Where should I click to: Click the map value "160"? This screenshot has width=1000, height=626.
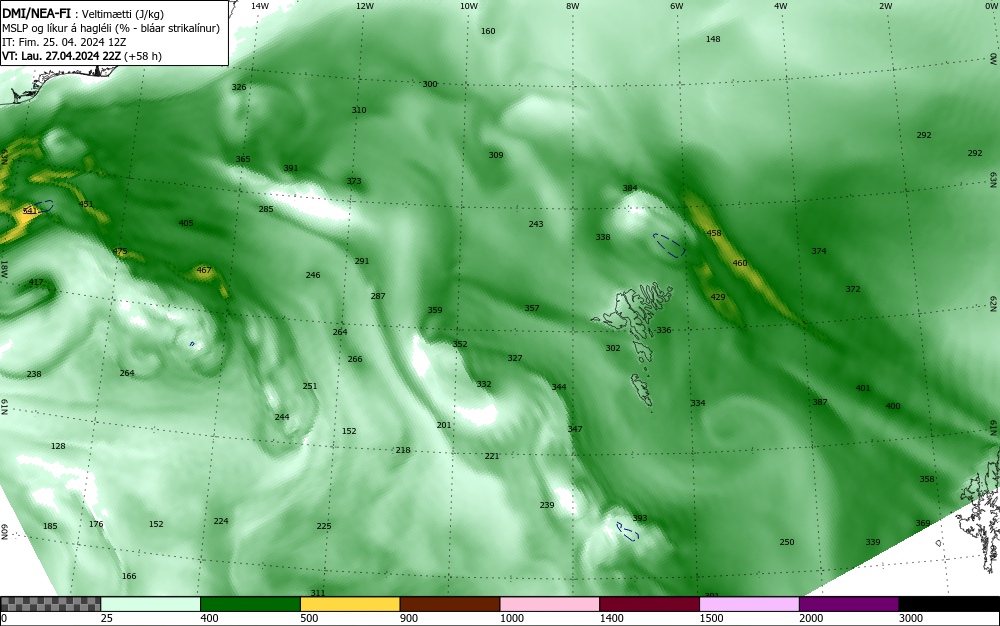point(488,31)
